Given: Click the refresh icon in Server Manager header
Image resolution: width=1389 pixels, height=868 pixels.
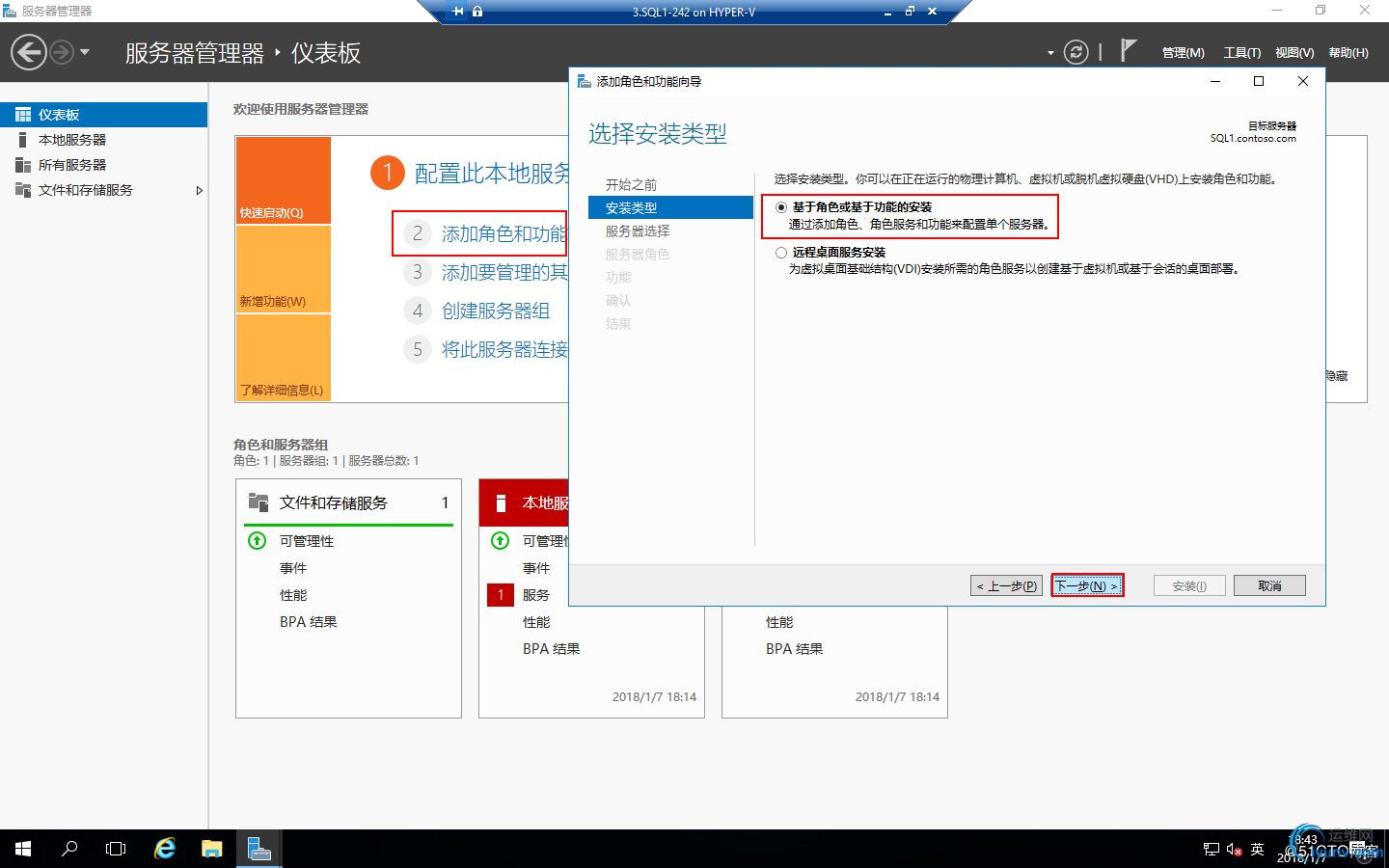Looking at the screenshot, I should (x=1076, y=52).
